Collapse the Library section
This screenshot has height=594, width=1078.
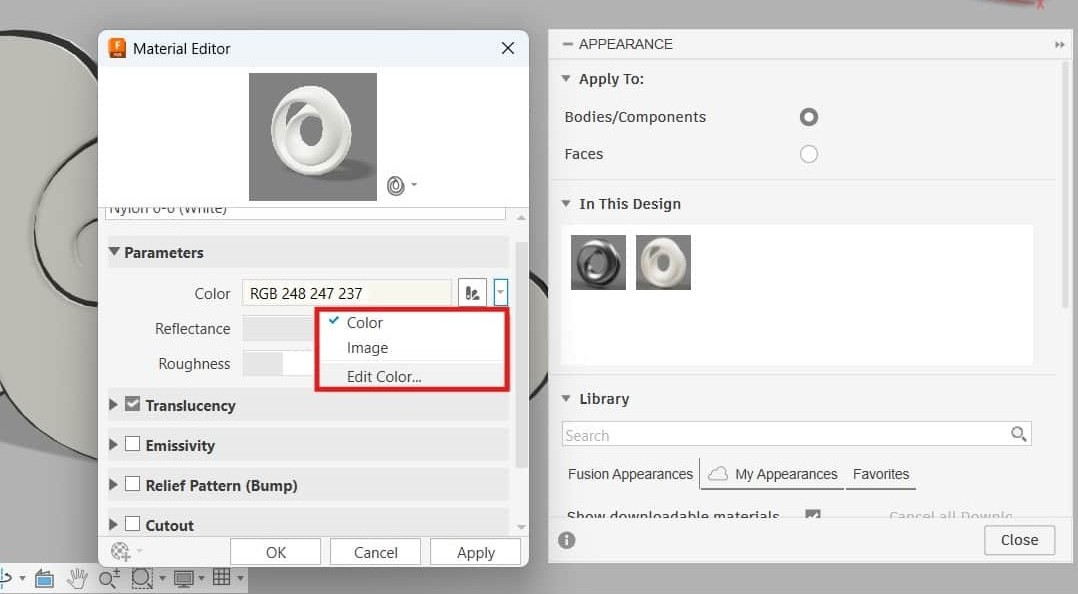coord(566,398)
